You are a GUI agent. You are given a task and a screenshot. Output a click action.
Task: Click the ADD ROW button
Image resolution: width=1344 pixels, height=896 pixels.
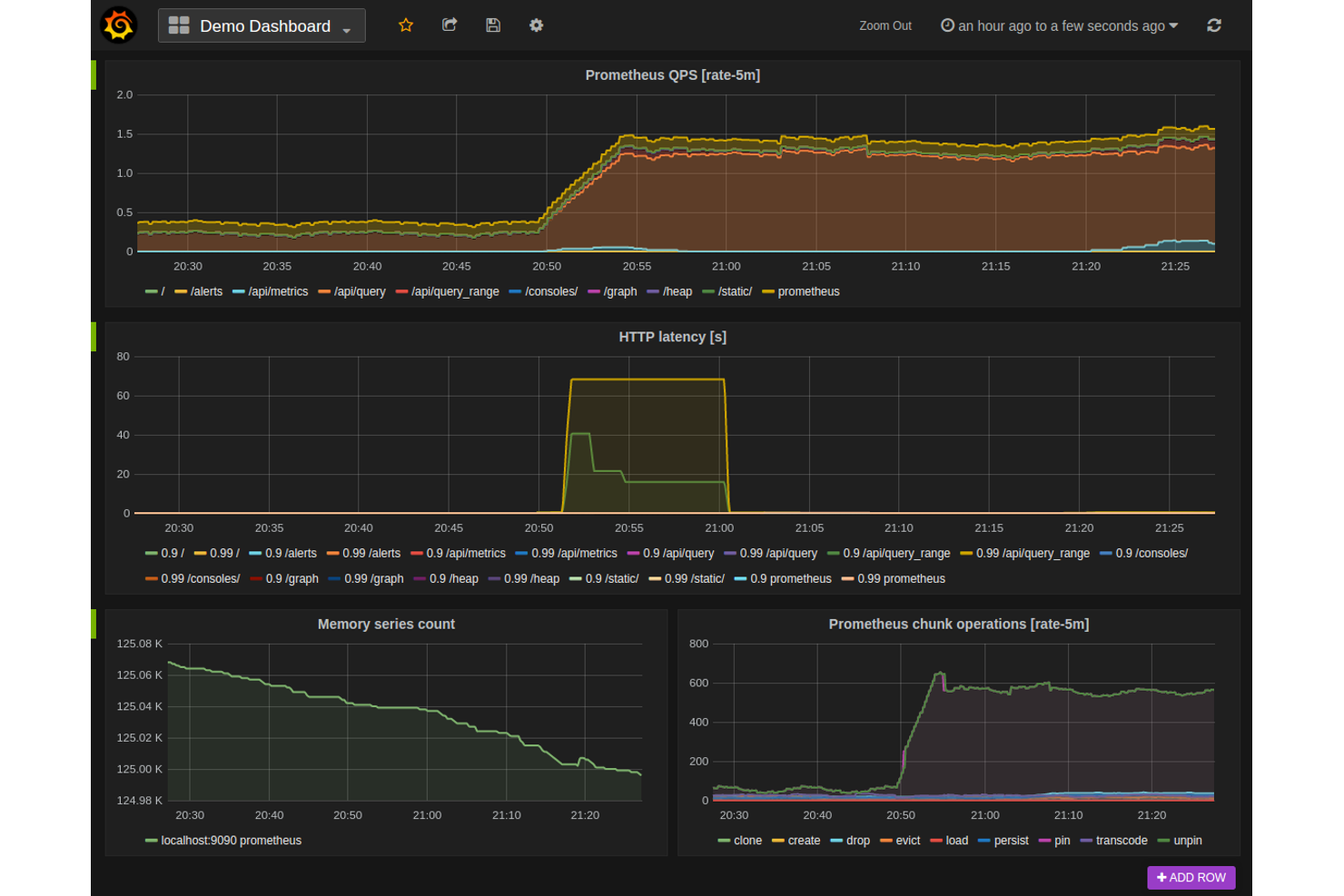point(1191,877)
